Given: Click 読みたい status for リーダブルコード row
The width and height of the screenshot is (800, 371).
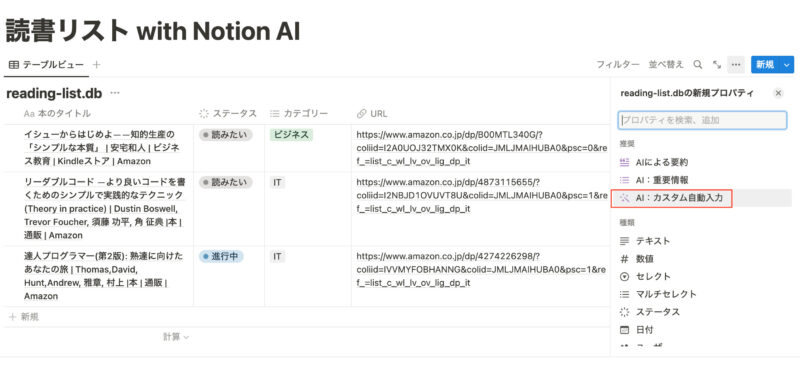Looking at the screenshot, I should coord(226,182).
